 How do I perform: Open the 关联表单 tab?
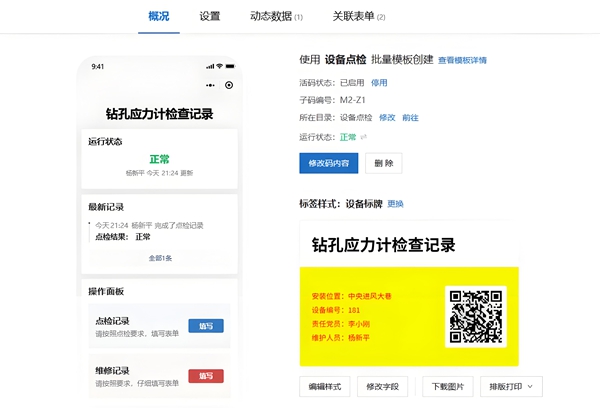(x=358, y=16)
